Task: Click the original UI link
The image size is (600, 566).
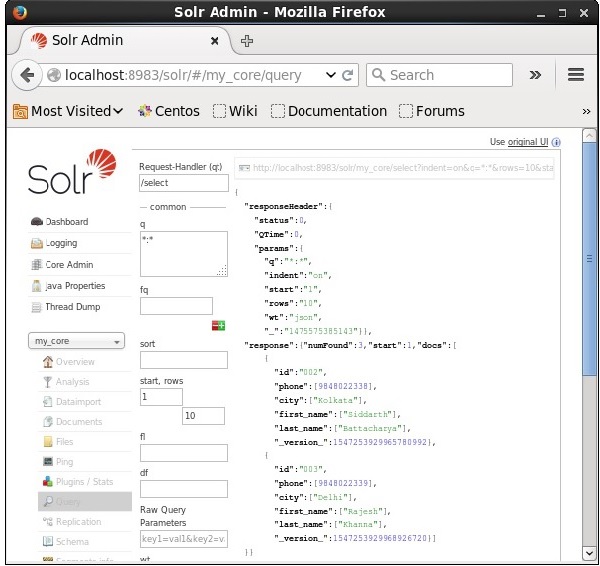Action: click(529, 142)
